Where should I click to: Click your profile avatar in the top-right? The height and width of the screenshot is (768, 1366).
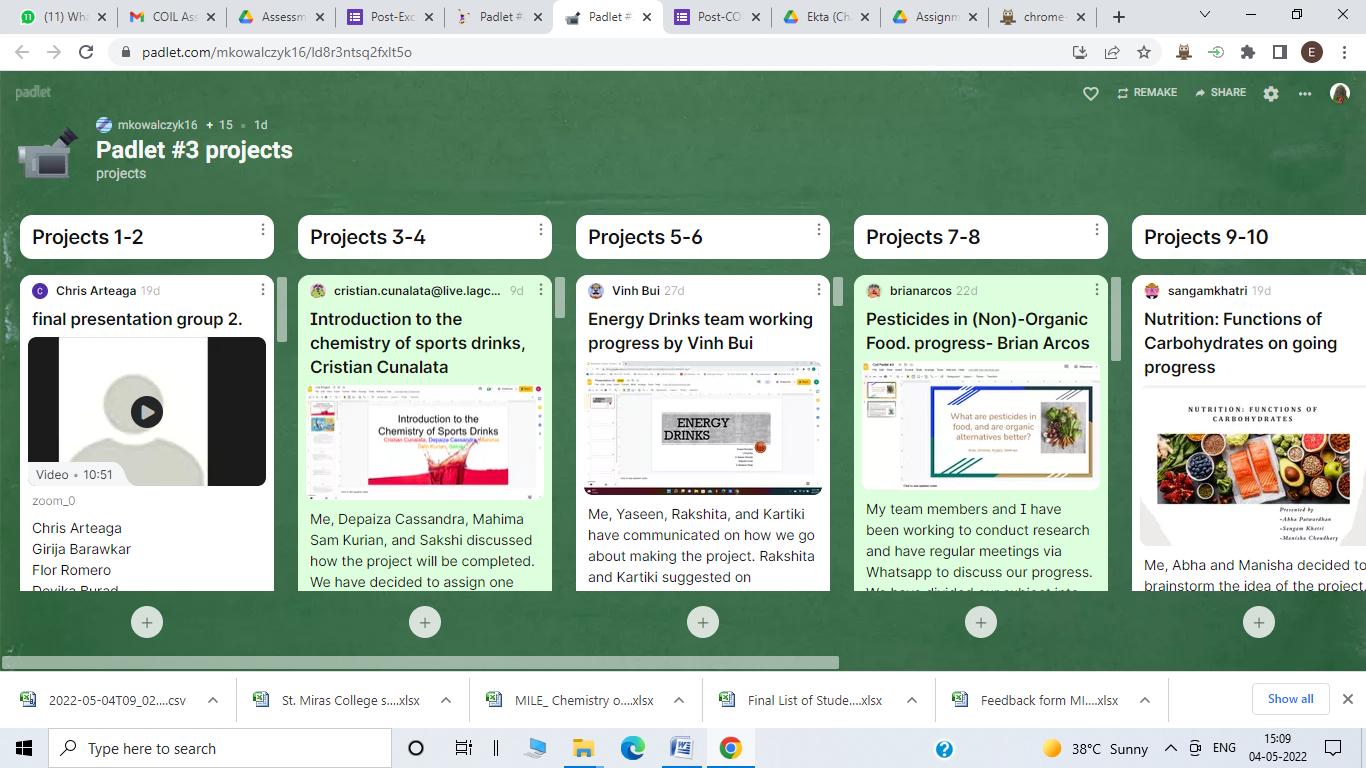pyautogui.click(x=1340, y=93)
